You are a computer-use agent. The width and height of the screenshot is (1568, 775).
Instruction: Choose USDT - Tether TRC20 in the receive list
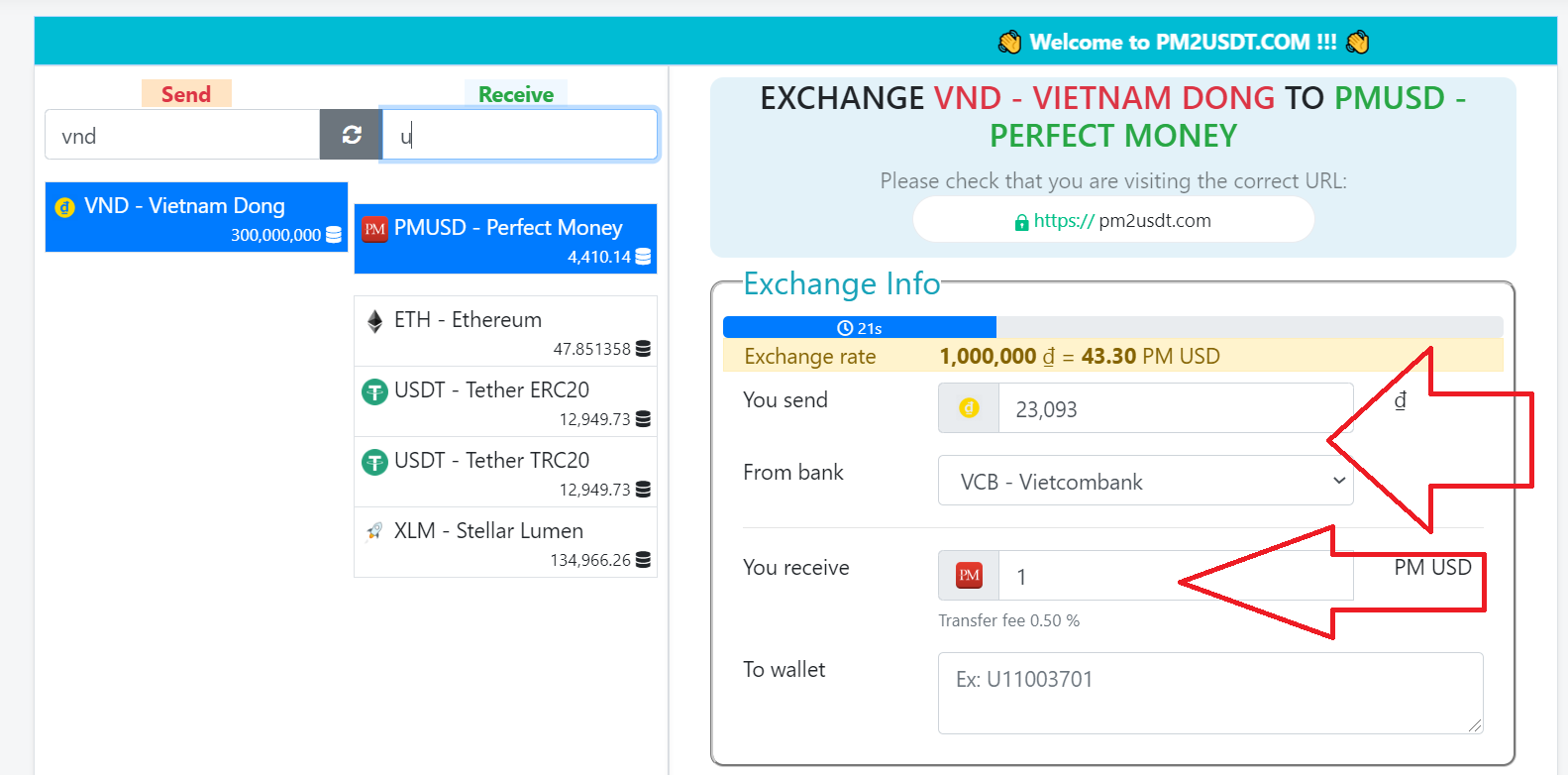pos(505,472)
